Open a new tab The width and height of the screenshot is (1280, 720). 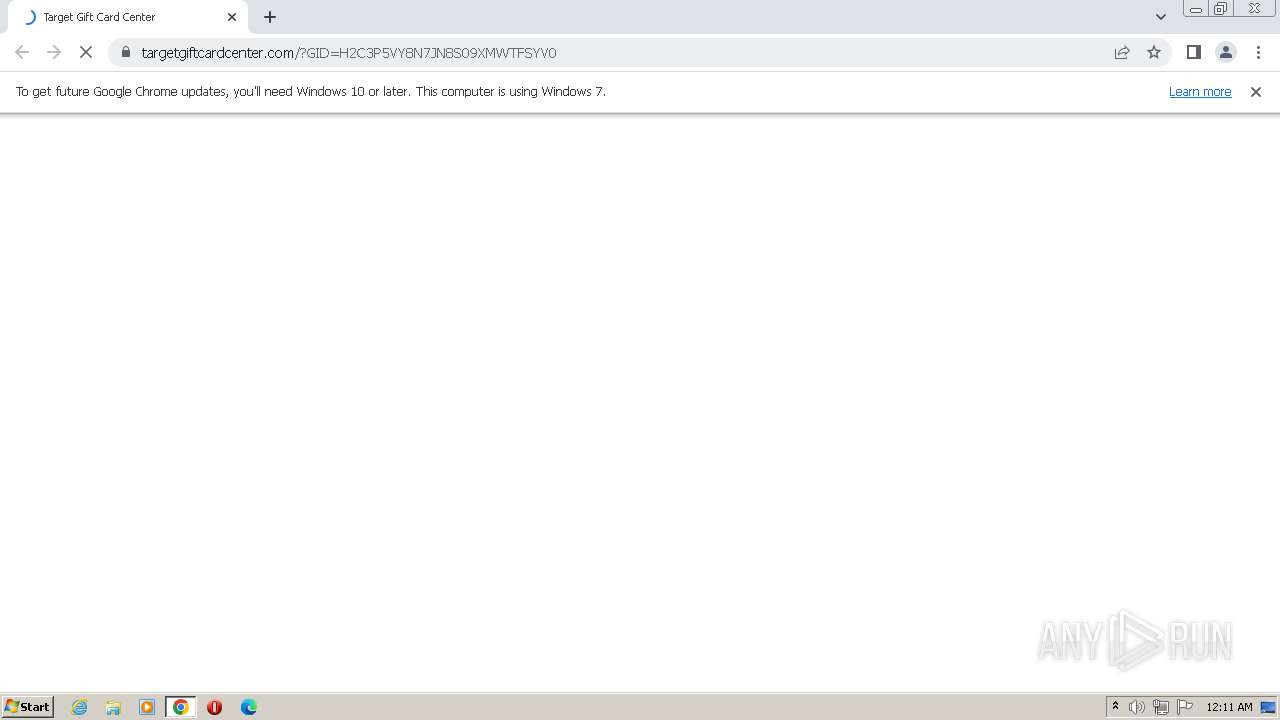pos(270,17)
